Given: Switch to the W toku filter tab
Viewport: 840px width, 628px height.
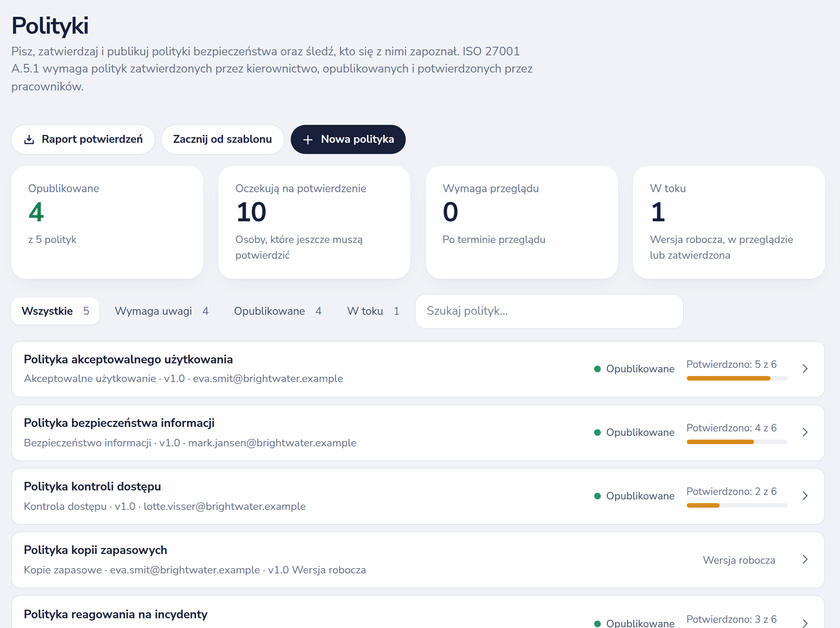Looking at the screenshot, I should point(373,311).
